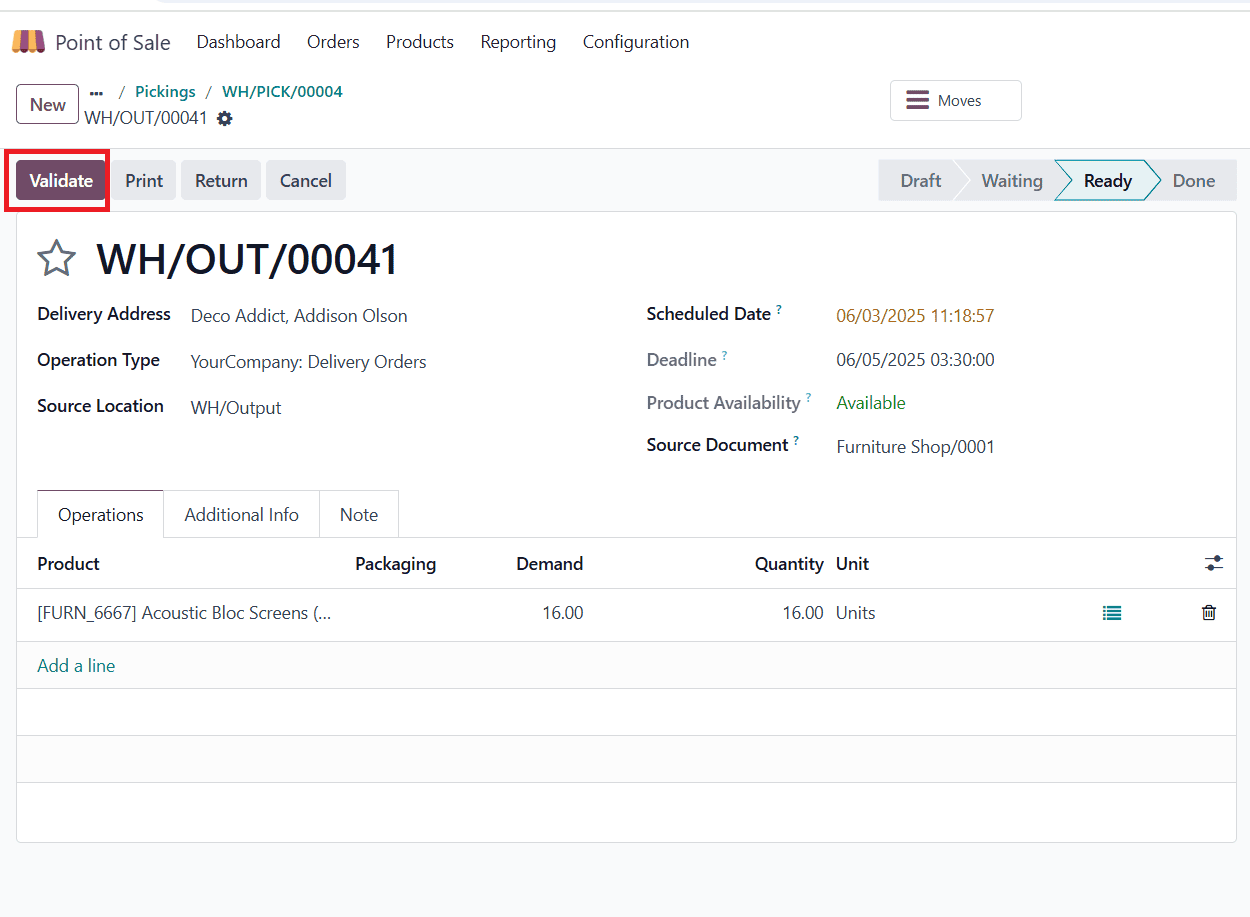Image resolution: width=1250 pixels, height=917 pixels.
Task: Click the Deadline value 06/05/2025 03:30:00
Action: pos(915,360)
